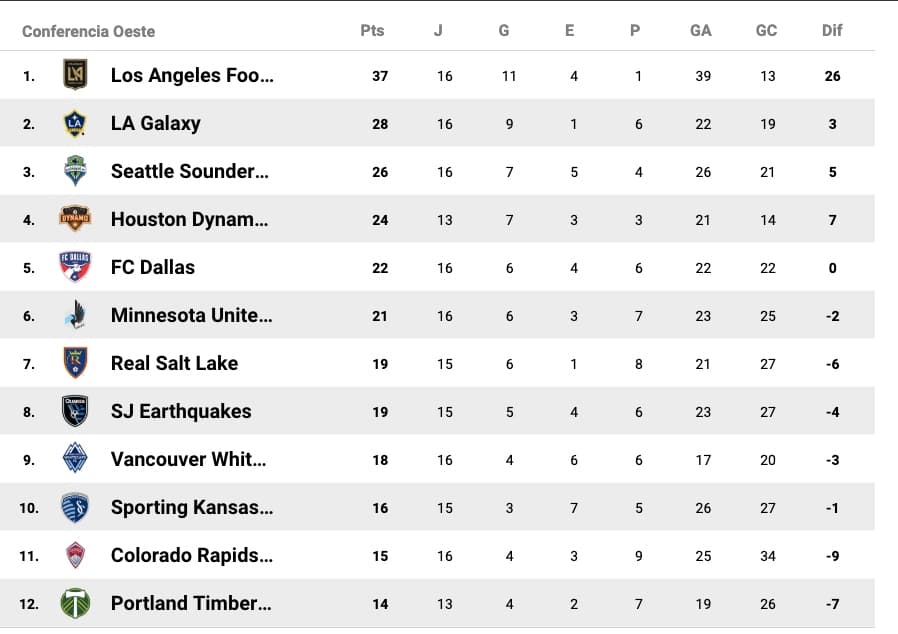Click the GA column header
The width and height of the screenshot is (898, 634).
coord(701,31)
